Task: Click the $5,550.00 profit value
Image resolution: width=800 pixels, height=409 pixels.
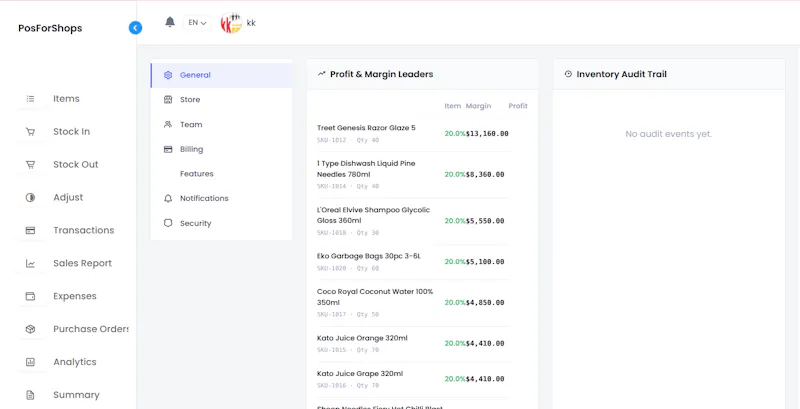Action: coord(485,221)
